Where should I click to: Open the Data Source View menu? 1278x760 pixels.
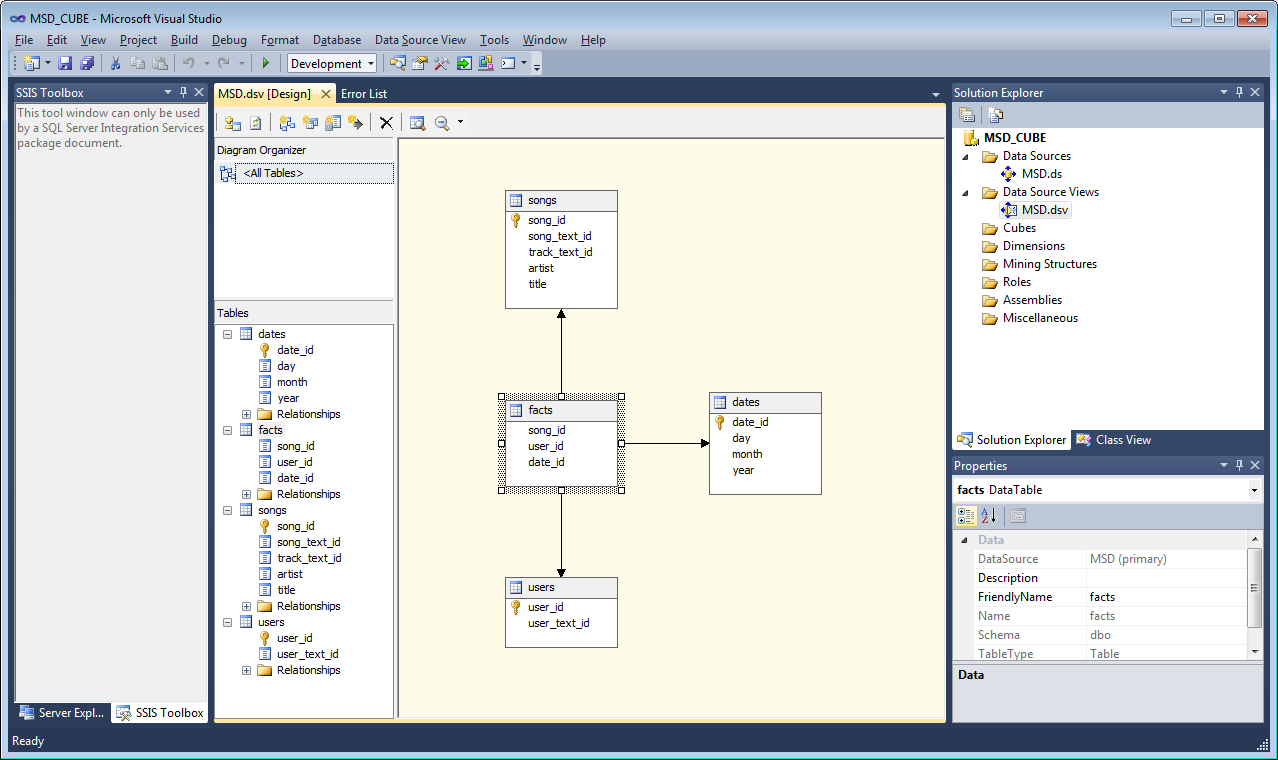coord(420,40)
